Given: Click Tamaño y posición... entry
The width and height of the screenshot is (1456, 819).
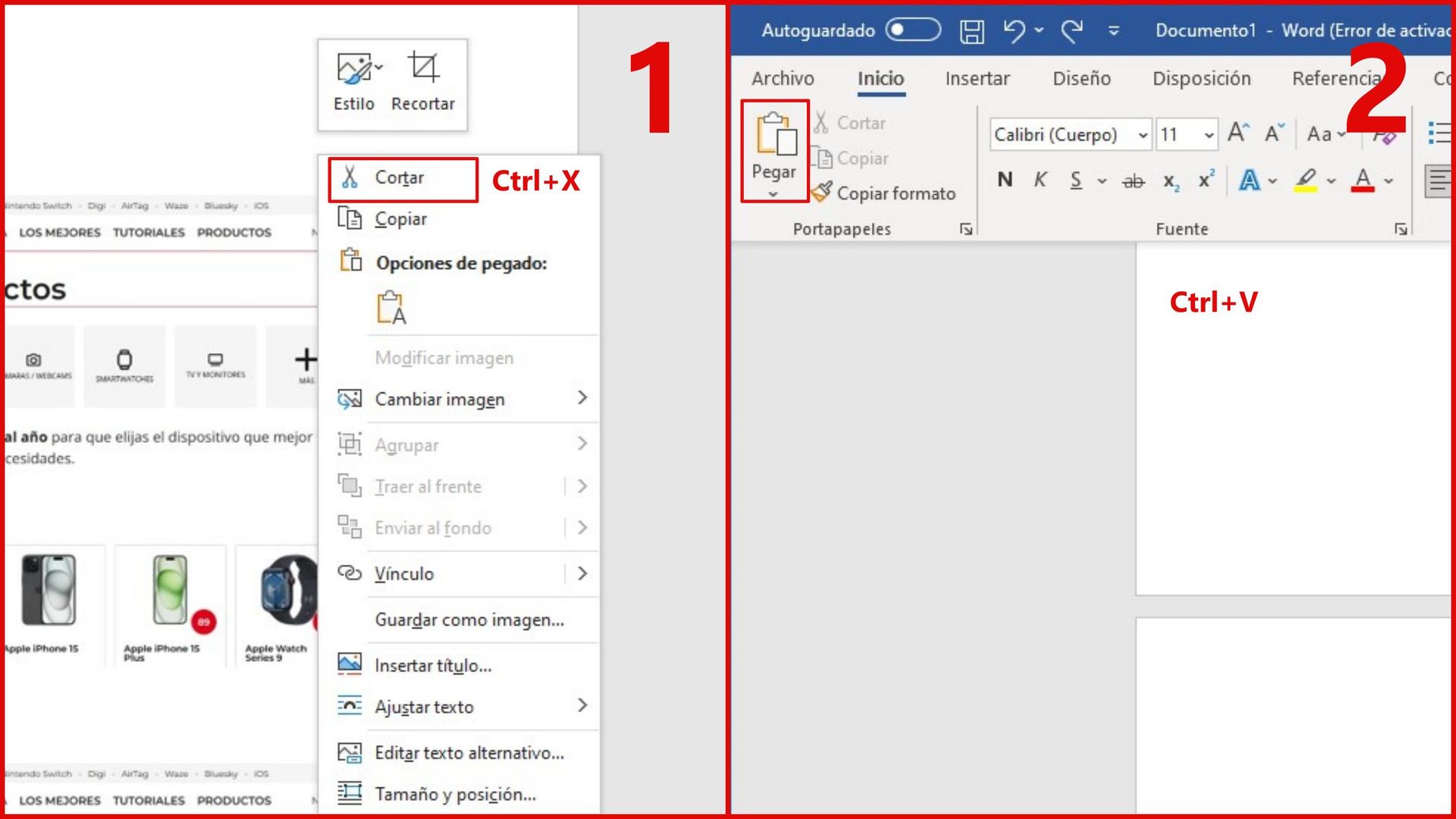Looking at the screenshot, I should point(455,795).
